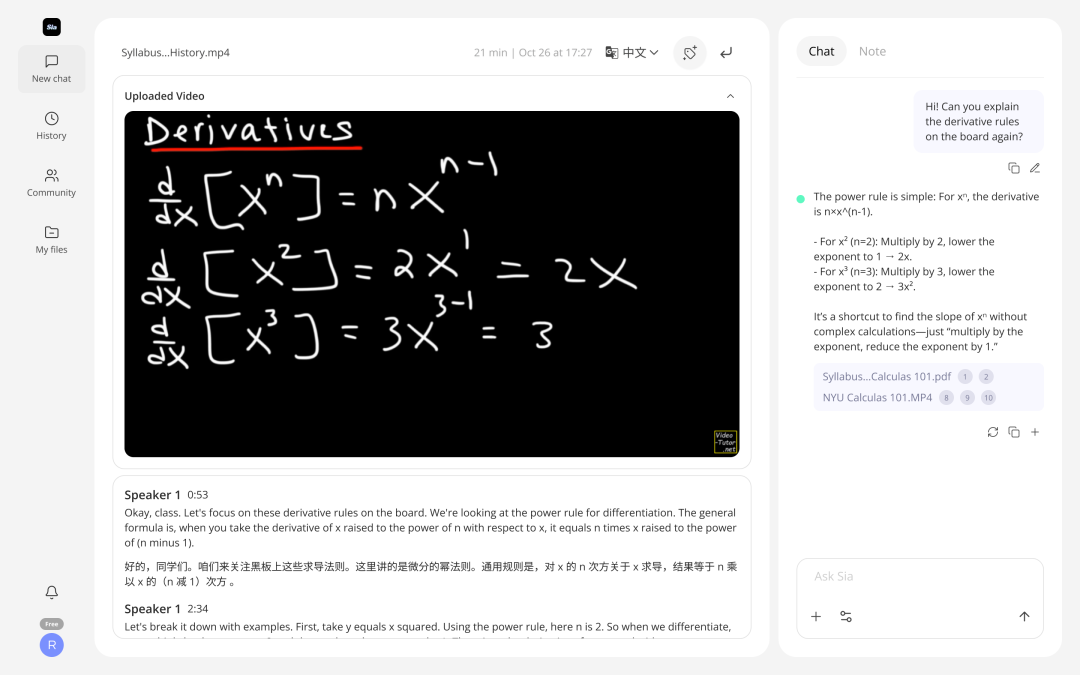Click the Chinese translation paragraph

[430, 574]
